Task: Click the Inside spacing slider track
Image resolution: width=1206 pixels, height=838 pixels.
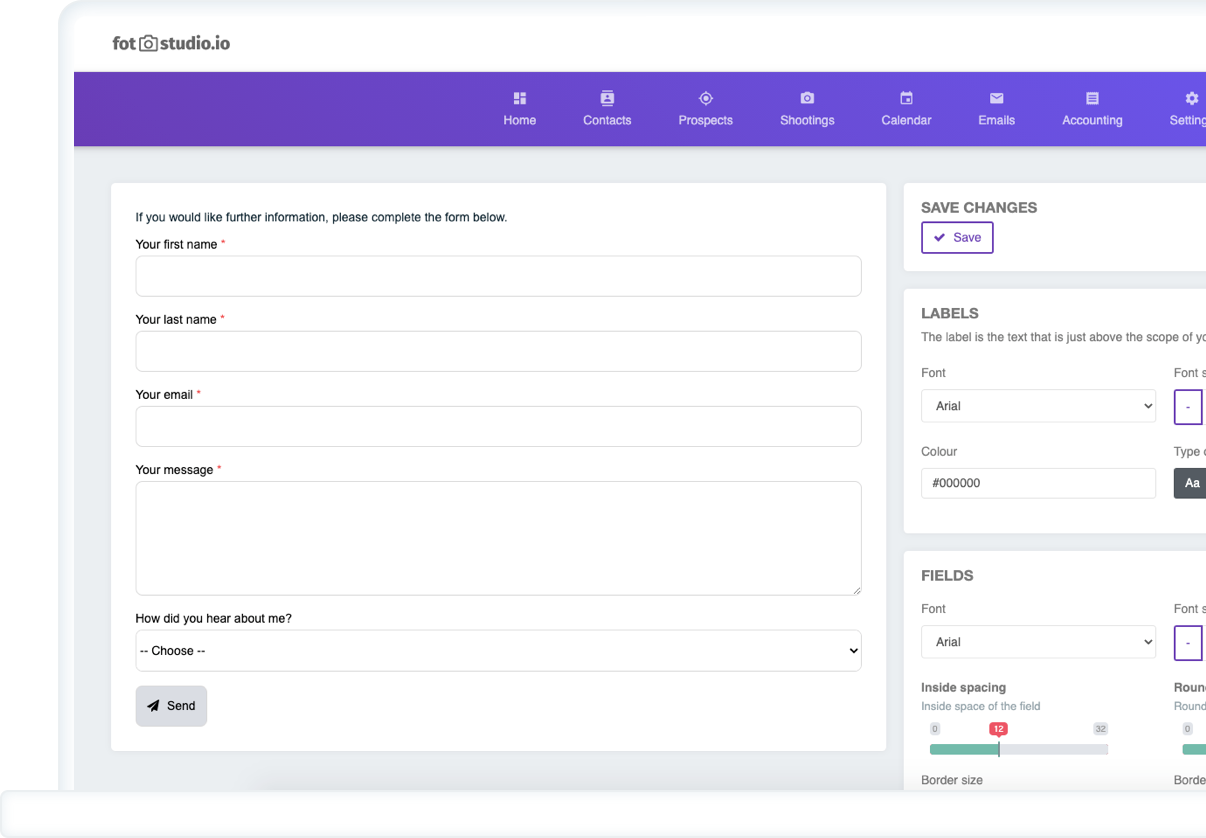Action: [x=1018, y=749]
